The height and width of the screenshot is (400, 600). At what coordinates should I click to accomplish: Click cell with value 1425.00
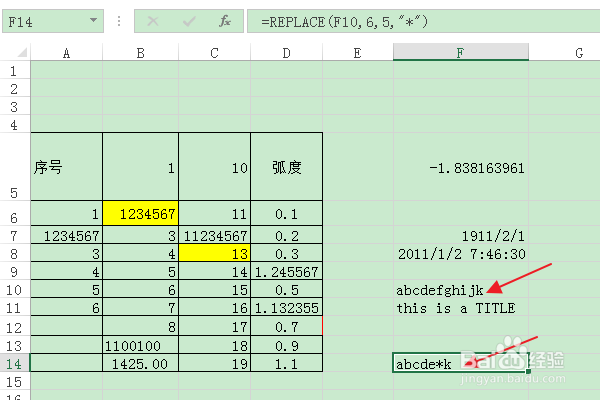(140, 363)
